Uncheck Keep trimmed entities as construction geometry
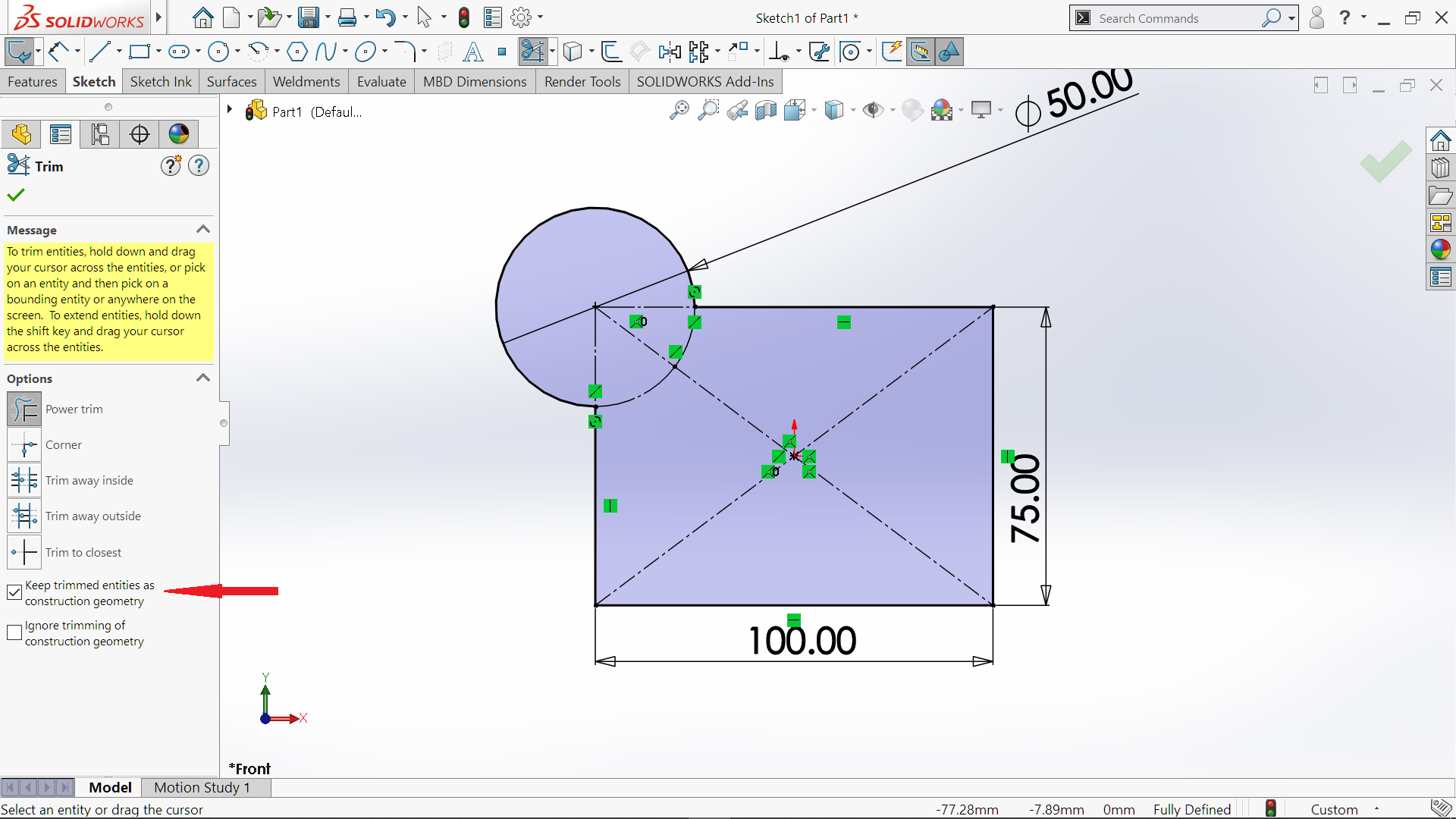1456x819 pixels. (x=14, y=592)
